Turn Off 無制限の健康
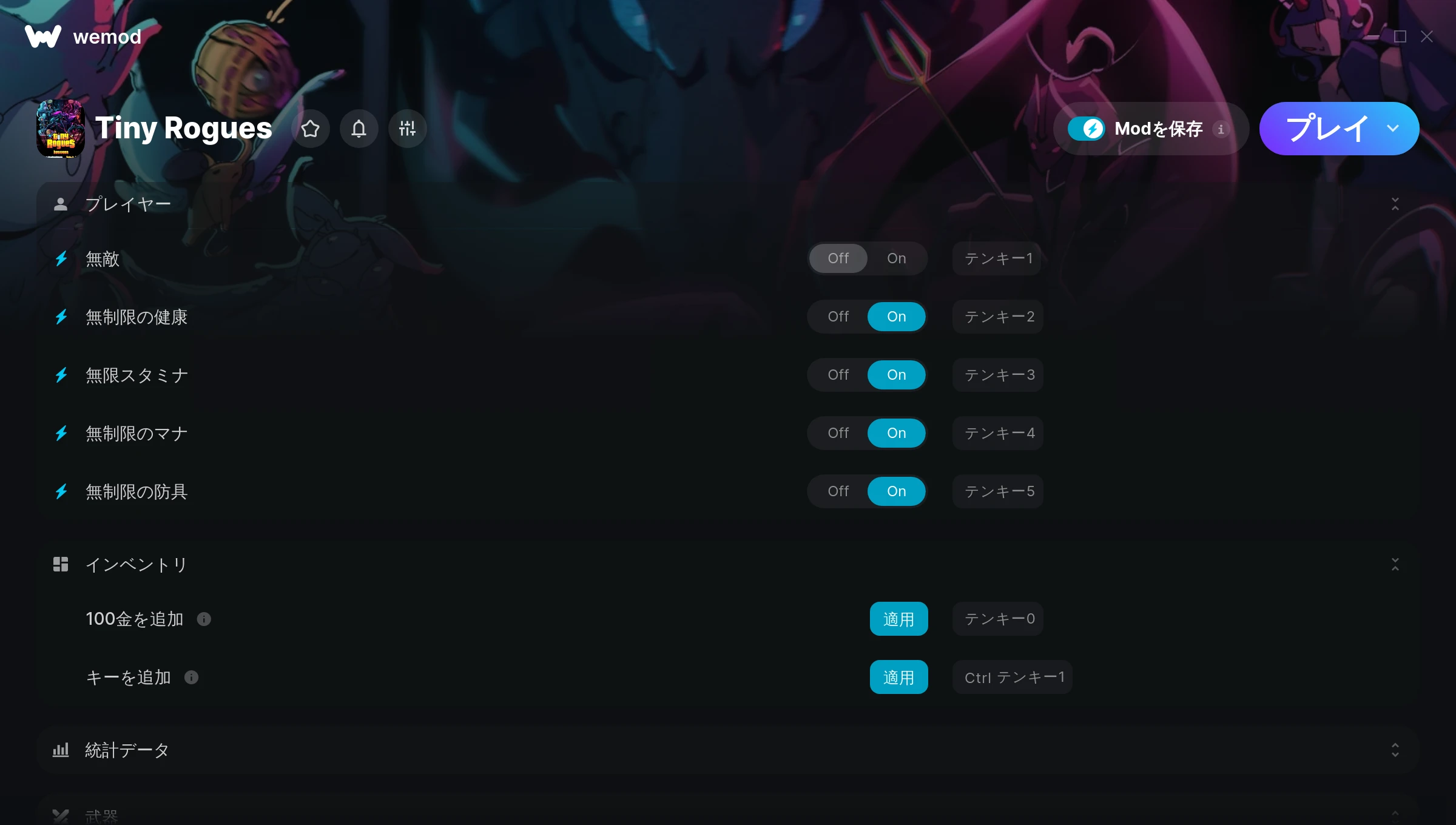 tap(838, 317)
